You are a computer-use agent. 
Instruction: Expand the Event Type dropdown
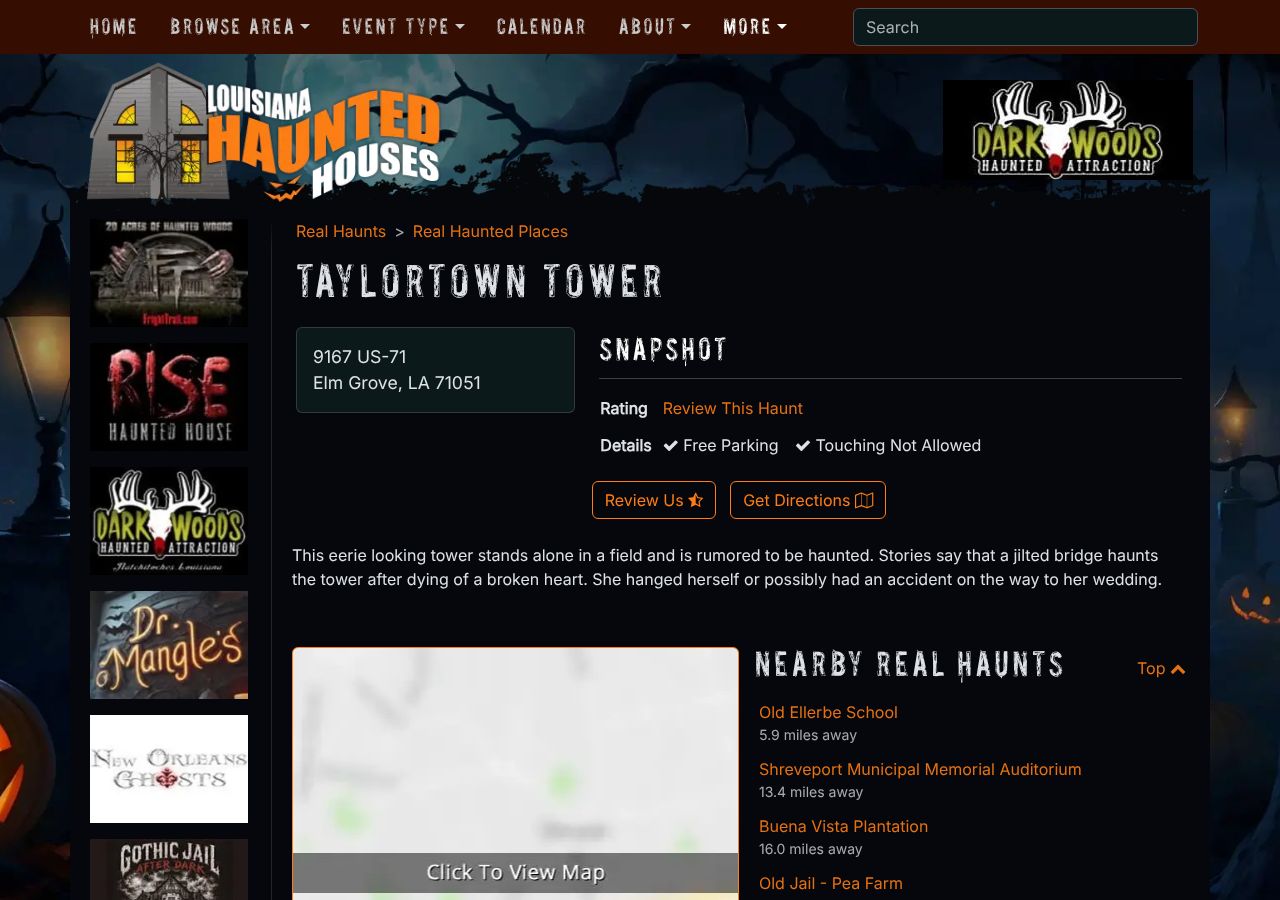point(403,27)
